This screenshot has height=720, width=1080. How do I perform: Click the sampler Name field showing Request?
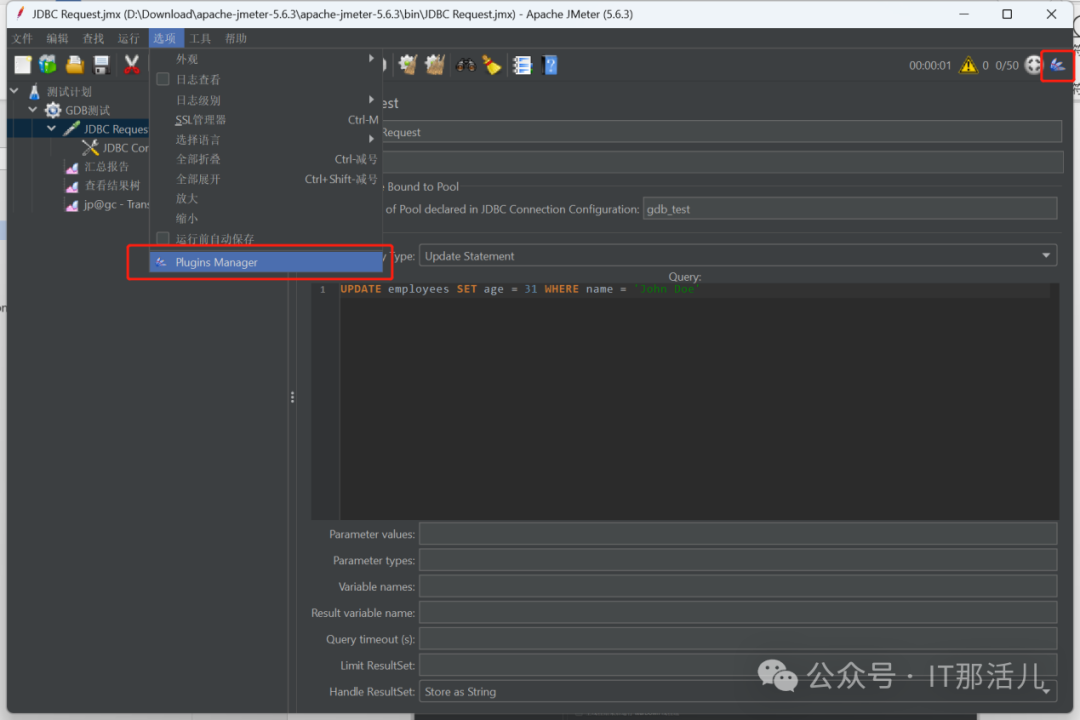[x=722, y=132]
